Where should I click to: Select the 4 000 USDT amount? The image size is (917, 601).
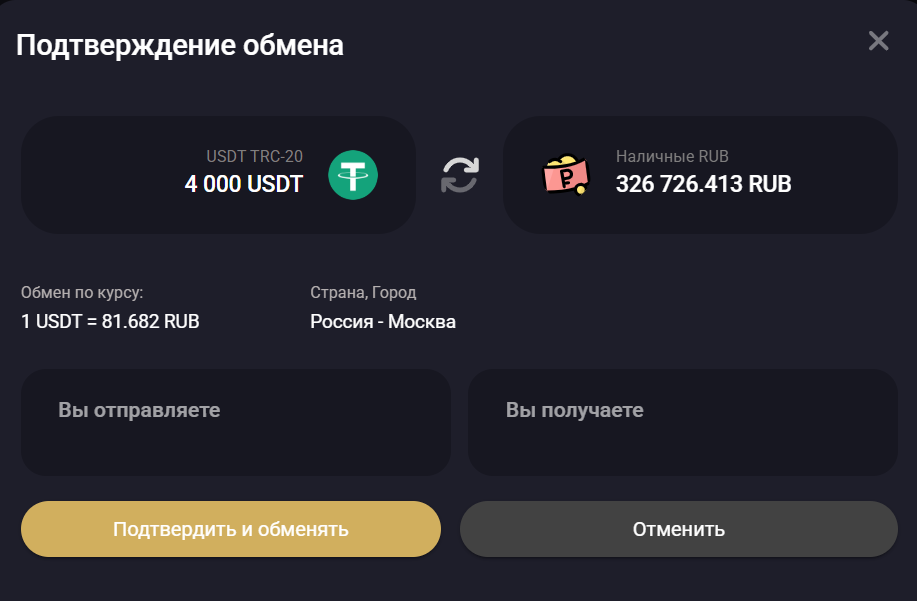[243, 184]
